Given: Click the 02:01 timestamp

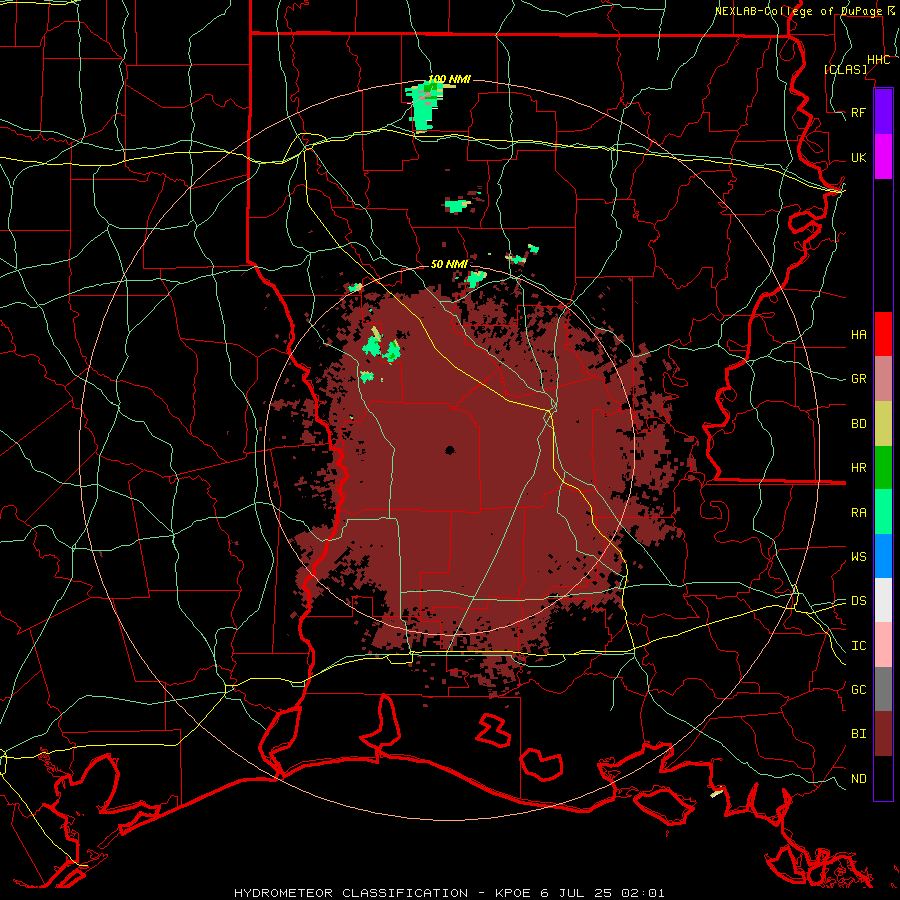Looking at the screenshot, I should pos(643,893).
